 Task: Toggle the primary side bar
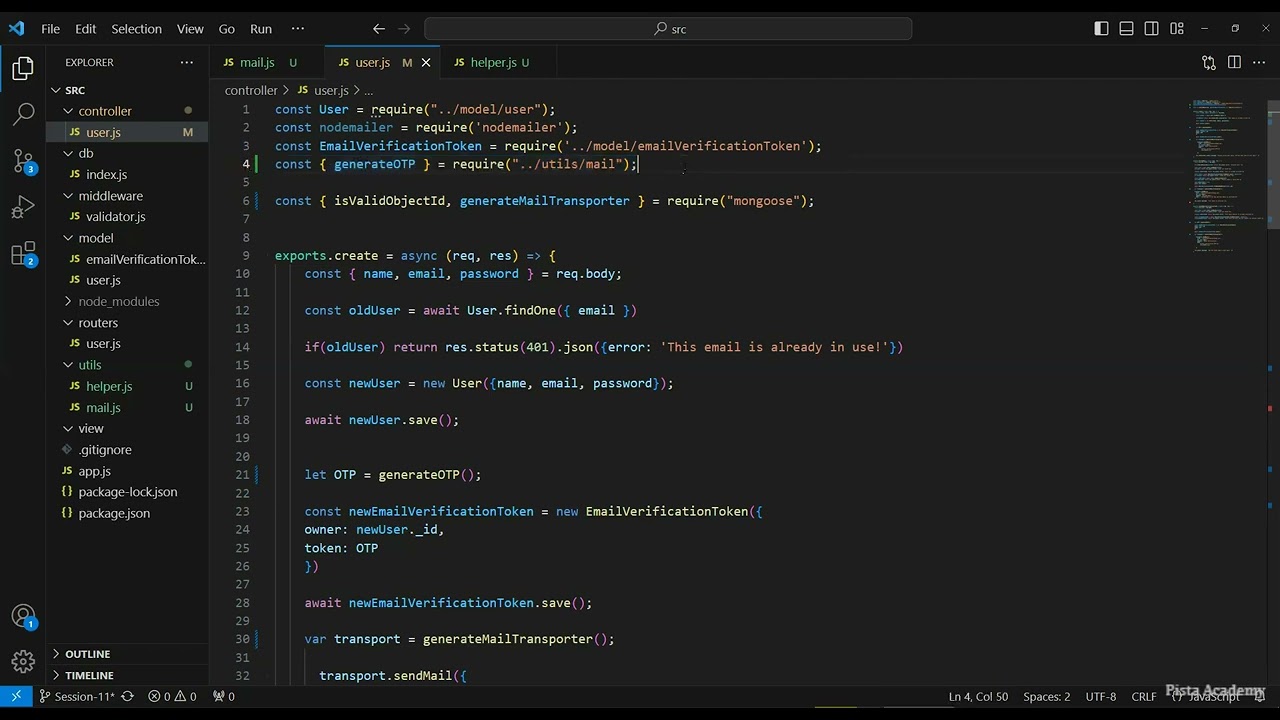(x=1101, y=29)
